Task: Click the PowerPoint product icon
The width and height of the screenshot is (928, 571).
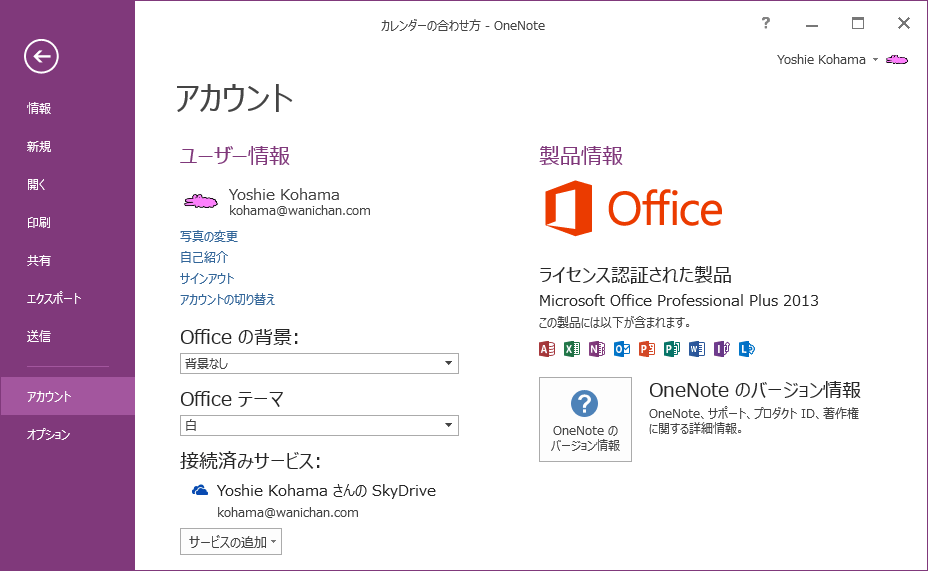Action: 647,349
